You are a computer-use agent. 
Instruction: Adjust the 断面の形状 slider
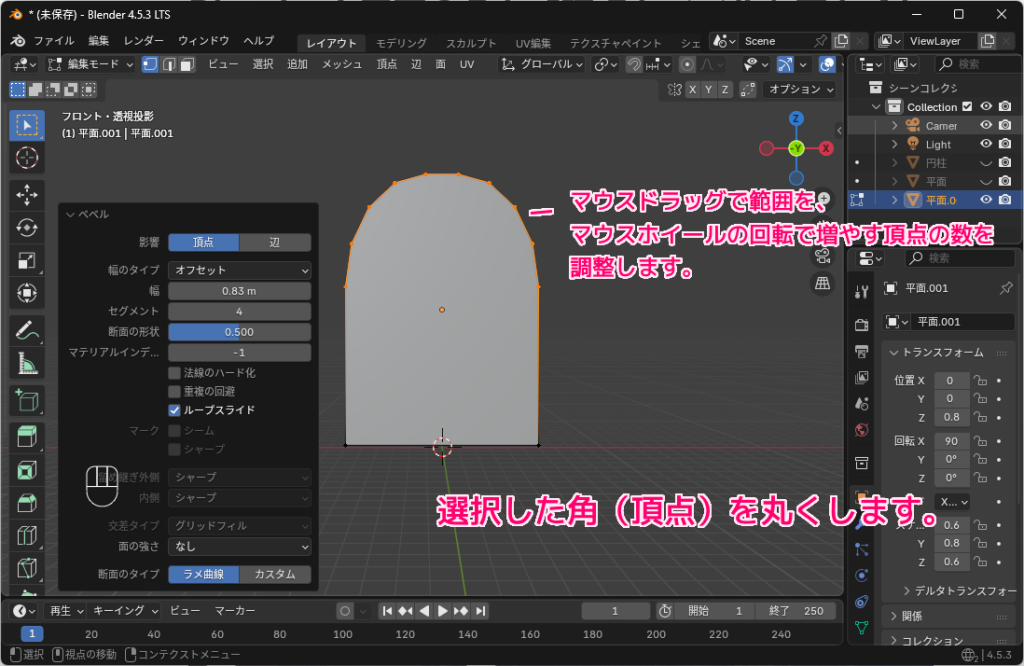coord(240,331)
